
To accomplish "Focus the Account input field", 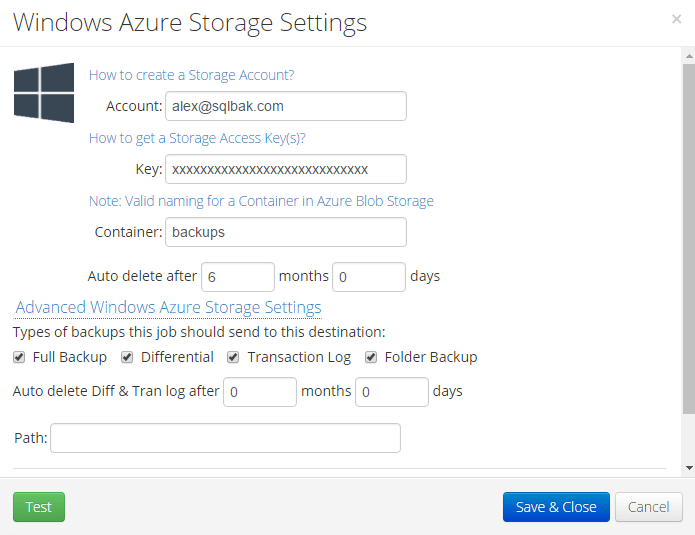I will pyautogui.click(x=286, y=106).
